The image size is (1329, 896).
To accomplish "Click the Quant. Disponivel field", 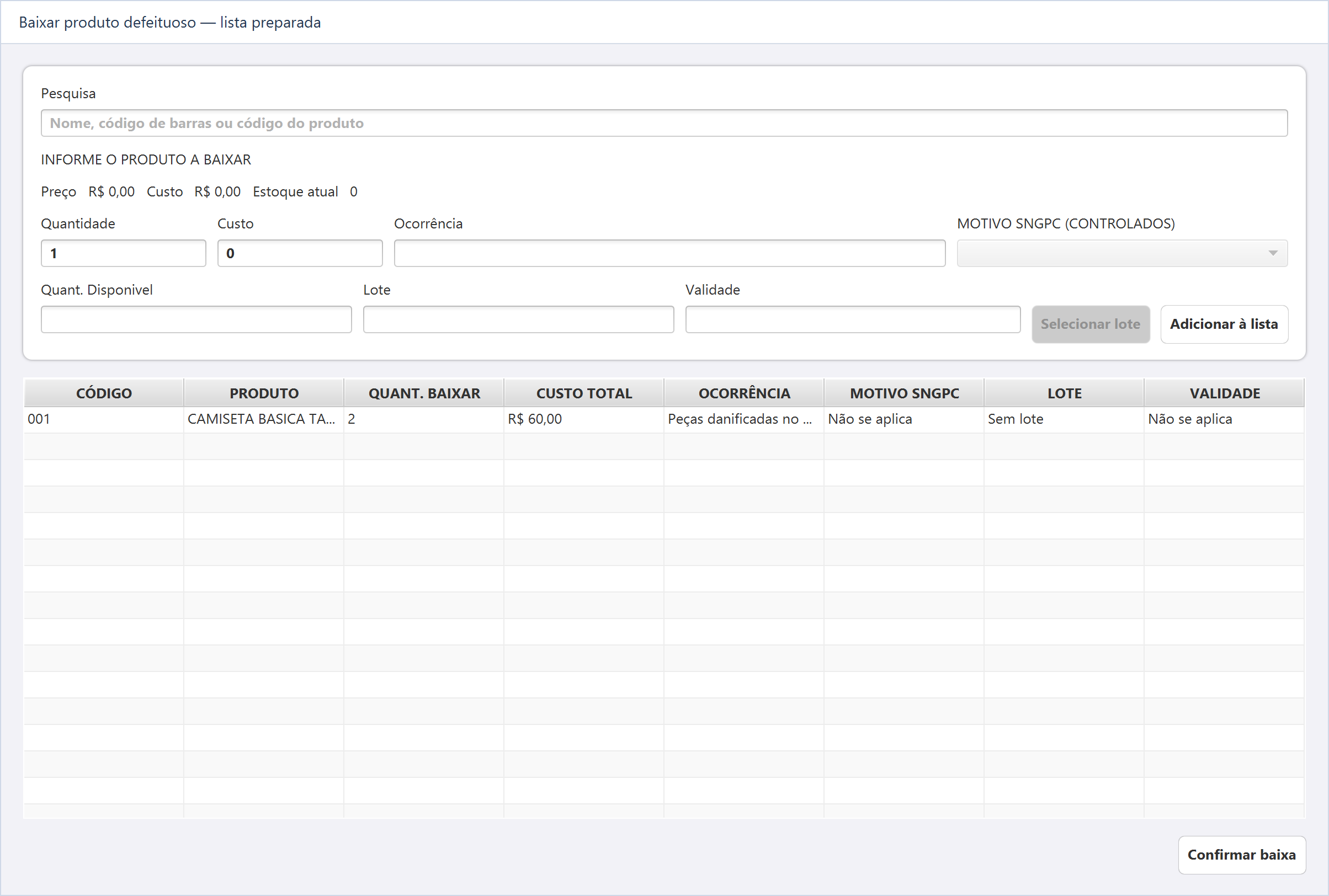I will (196, 319).
